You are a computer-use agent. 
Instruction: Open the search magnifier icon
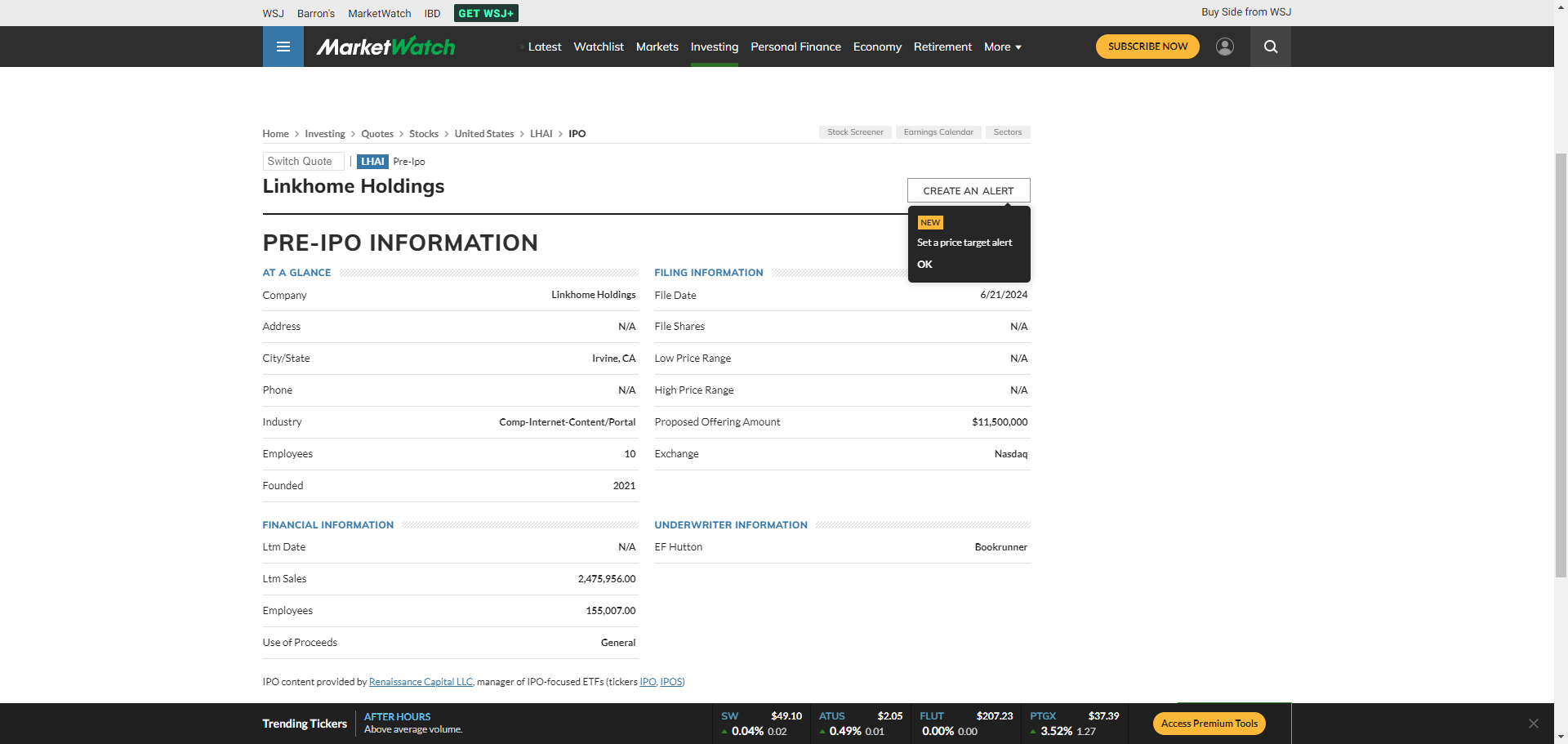(1271, 47)
